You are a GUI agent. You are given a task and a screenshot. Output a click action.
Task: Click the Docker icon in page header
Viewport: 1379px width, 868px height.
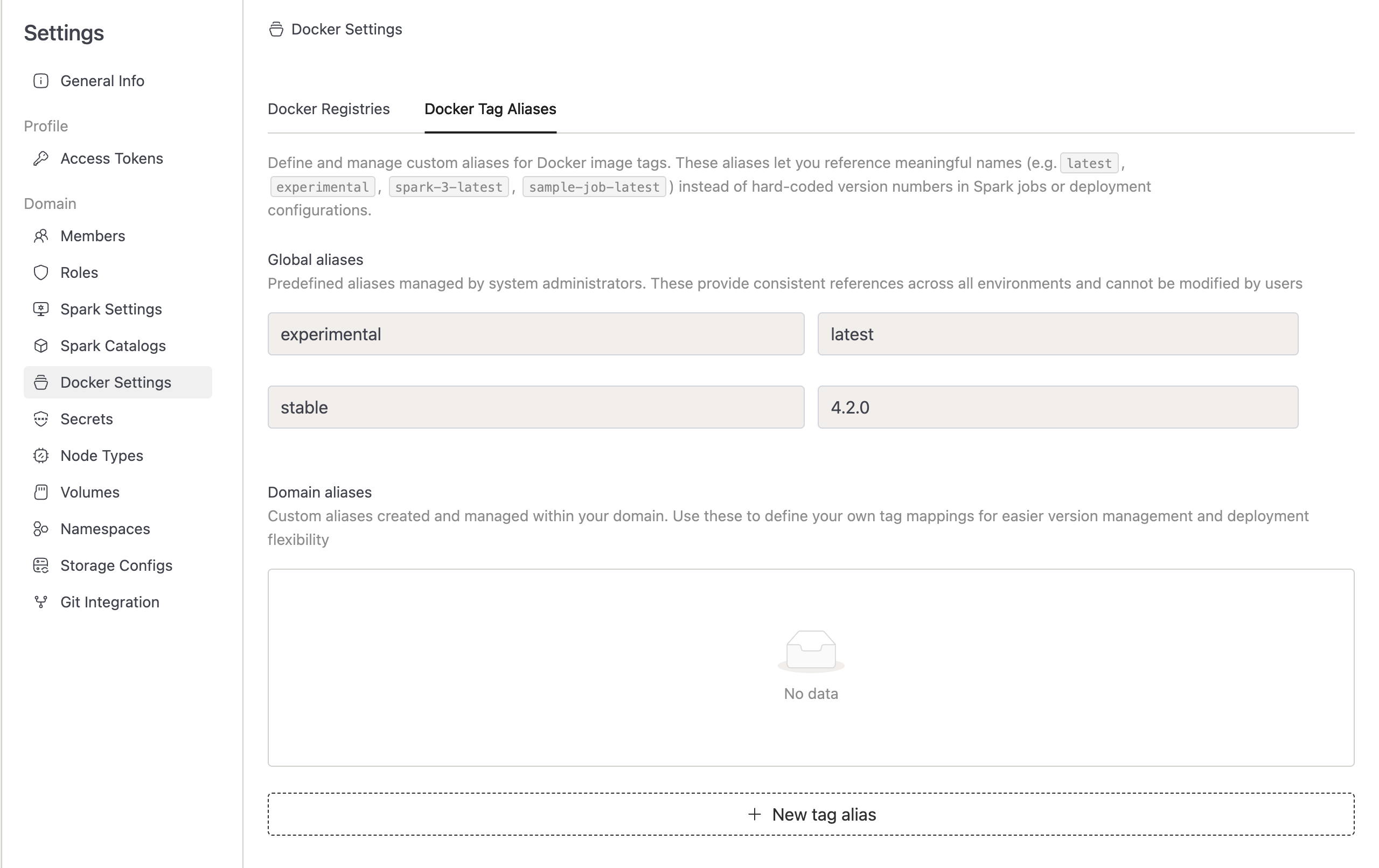click(276, 29)
